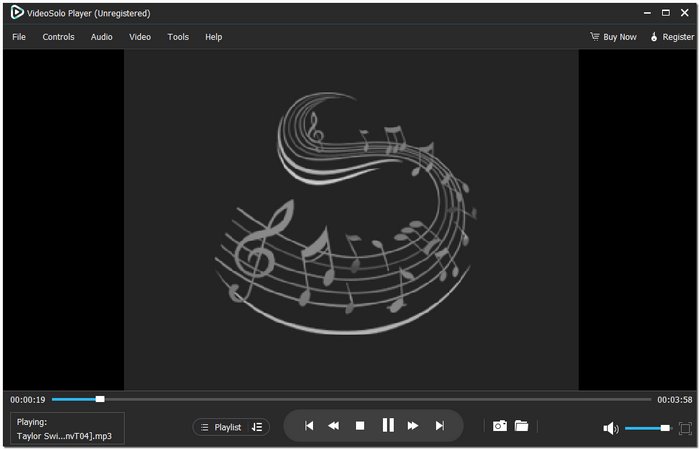Fast forward with the double-right arrows
The image size is (700, 450).
(x=413, y=426)
